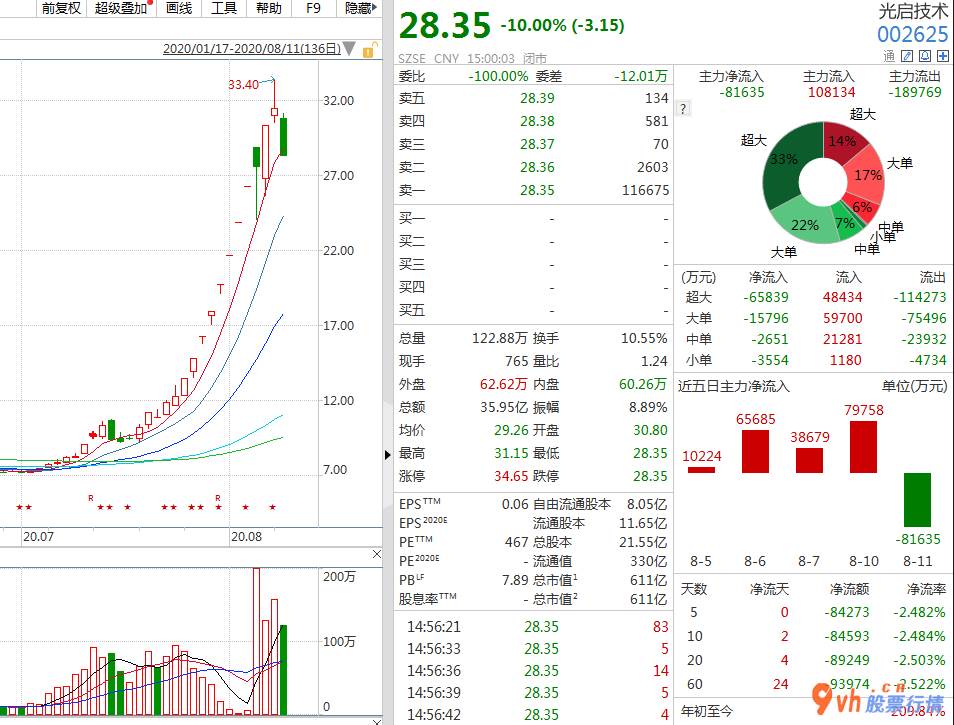Click the 8-6 red bar of 65685

coord(755,451)
